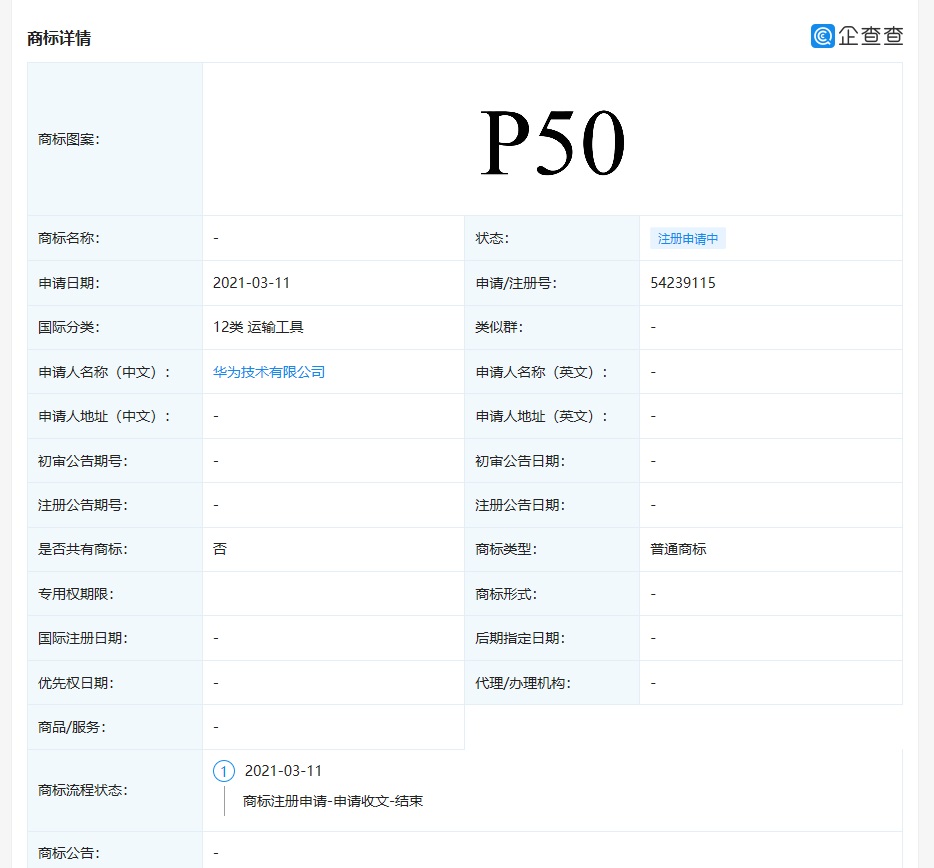Click the 商标形式: label

[506, 594]
